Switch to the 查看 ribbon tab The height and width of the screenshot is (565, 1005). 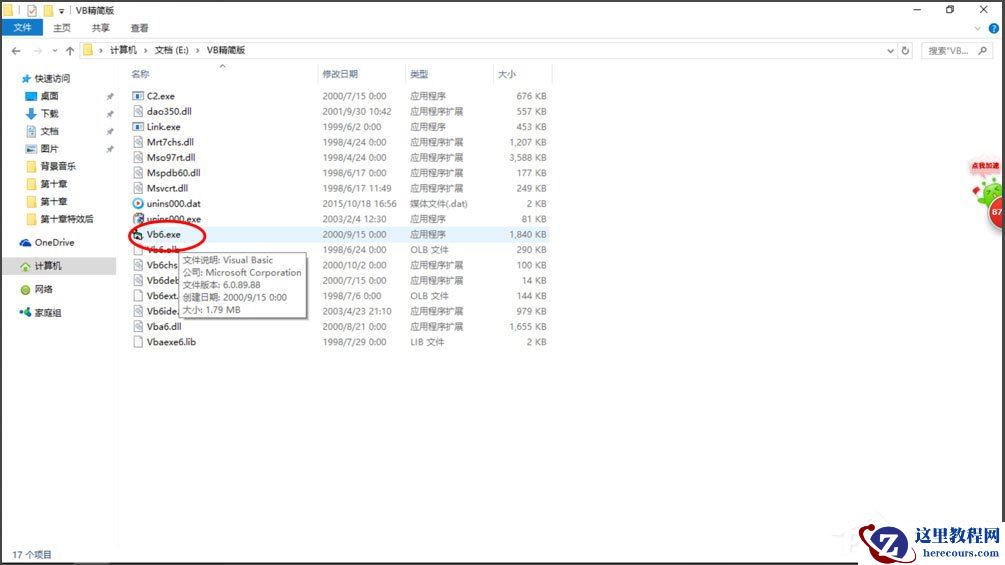coord(139,28)
